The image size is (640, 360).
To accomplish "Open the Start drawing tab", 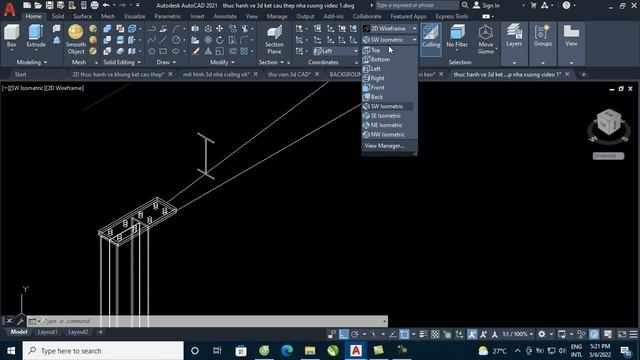I will pos(20,74).
